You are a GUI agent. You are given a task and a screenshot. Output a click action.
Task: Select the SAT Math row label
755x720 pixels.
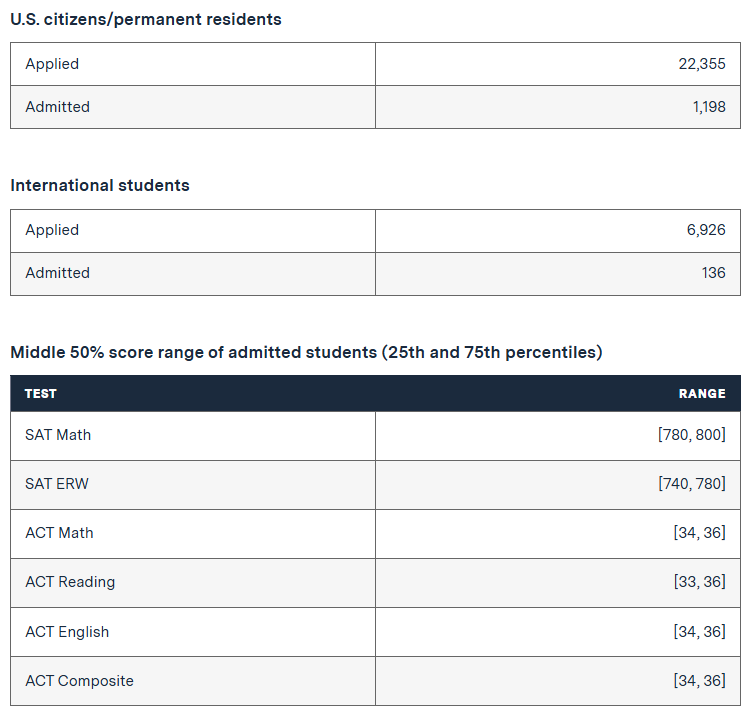pos(58,435)
